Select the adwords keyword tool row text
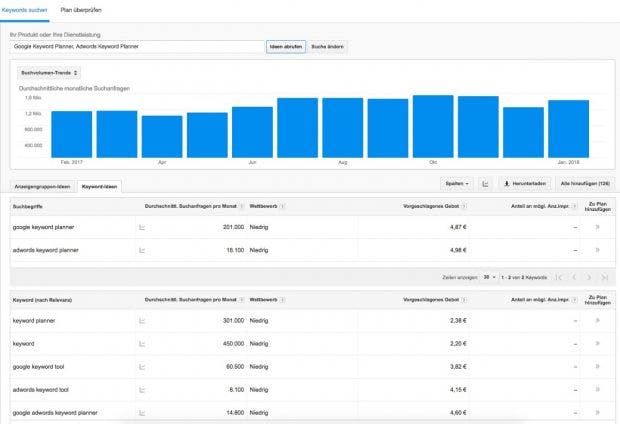620x424 pixels. [41, 390]
